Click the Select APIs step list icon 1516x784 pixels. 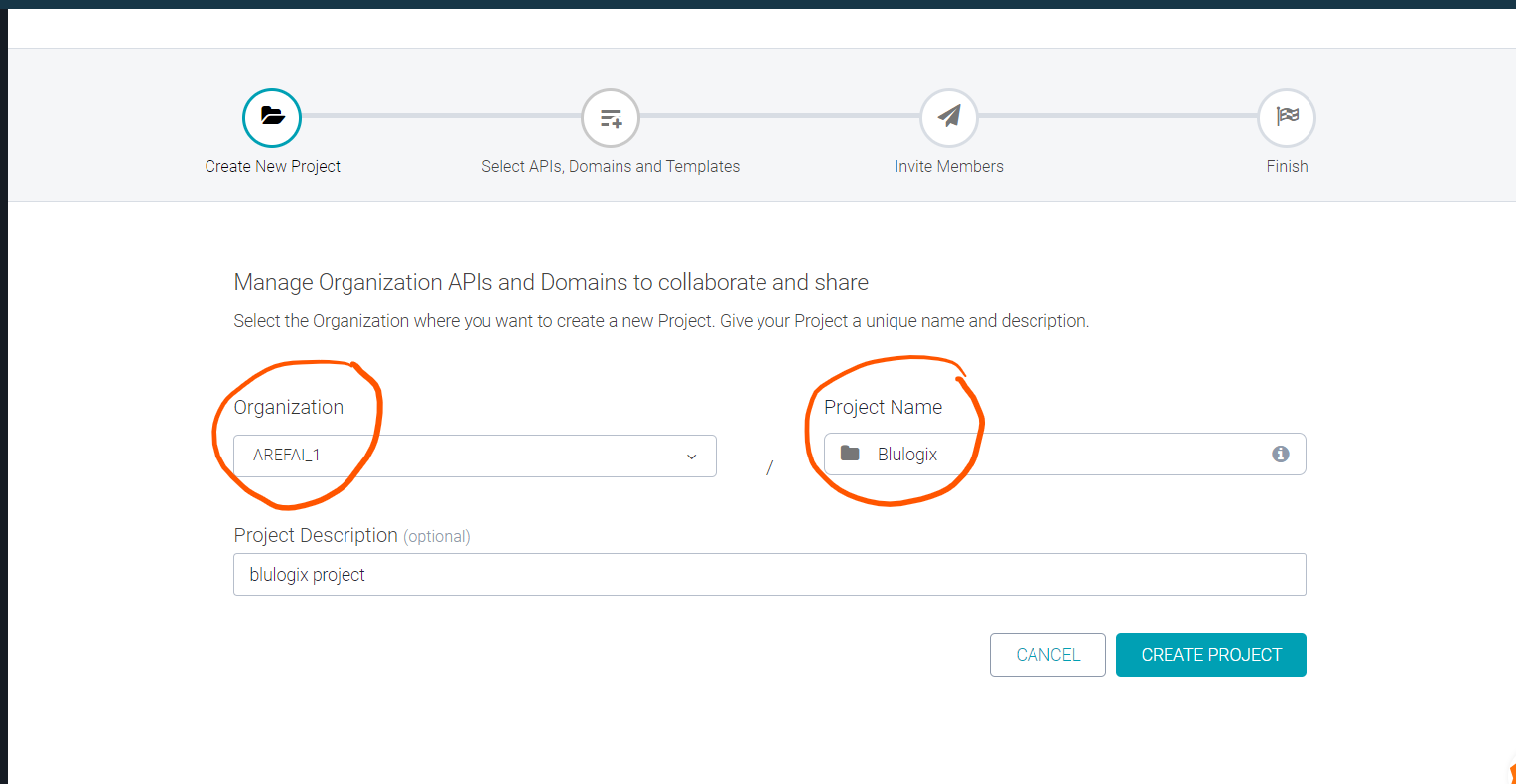click(x=611, y=118)
